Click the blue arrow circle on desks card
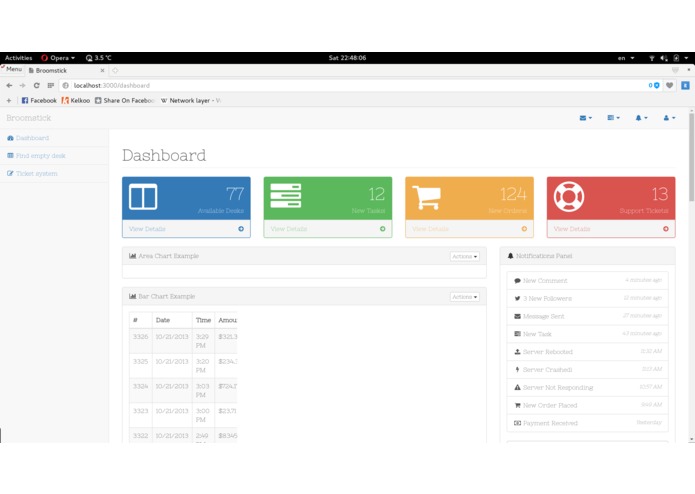Screen dimensions: 695x494 241,229
